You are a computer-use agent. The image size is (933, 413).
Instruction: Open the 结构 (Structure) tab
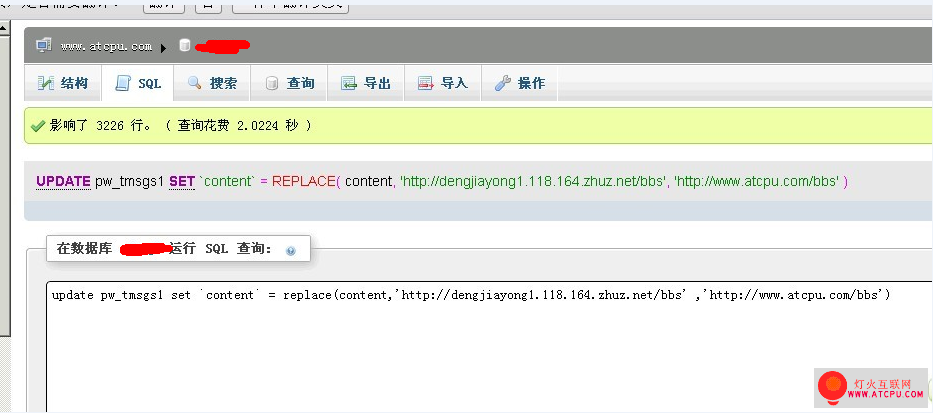62,83
